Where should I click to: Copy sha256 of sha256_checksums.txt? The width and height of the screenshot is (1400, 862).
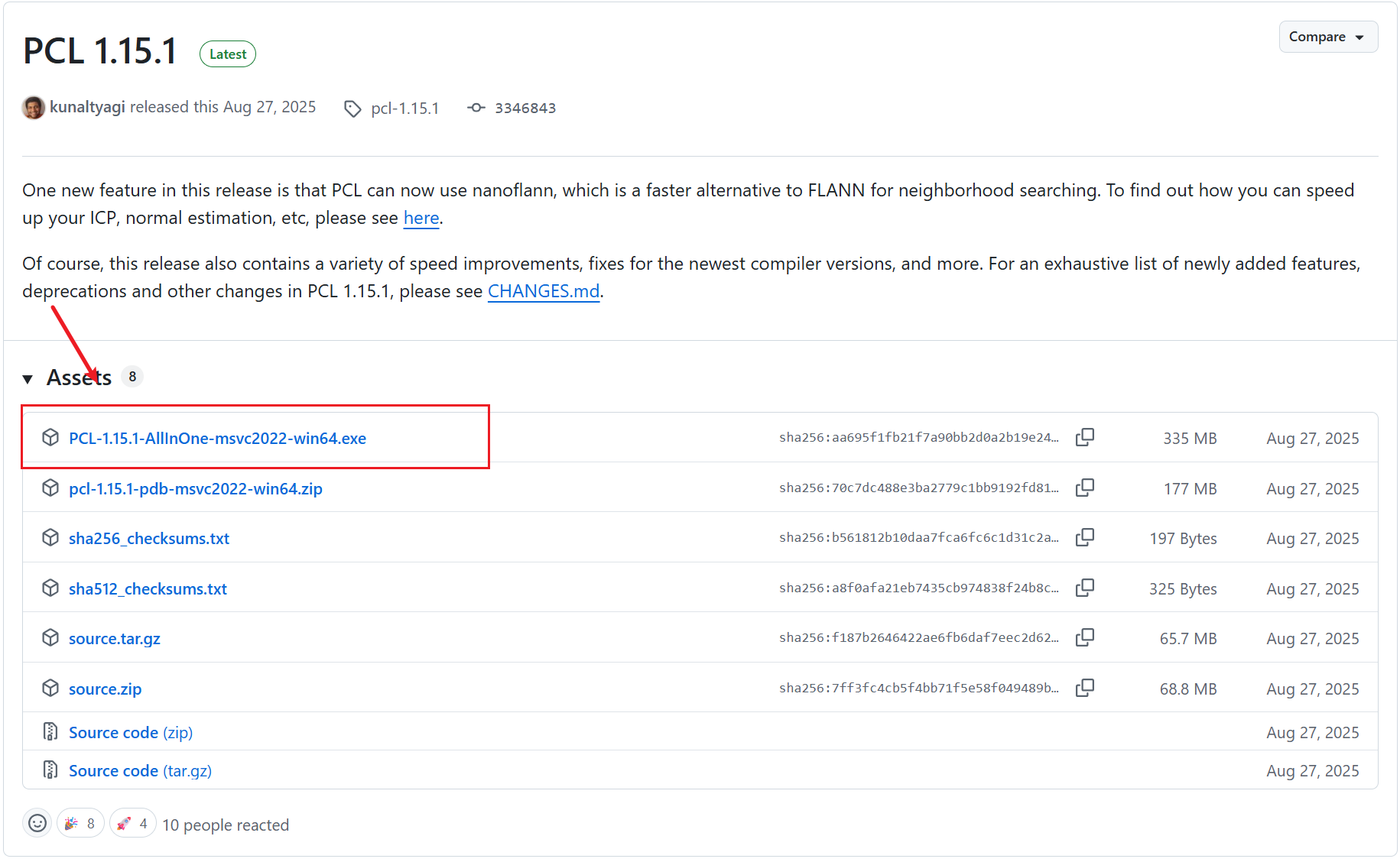point(1085,537)
